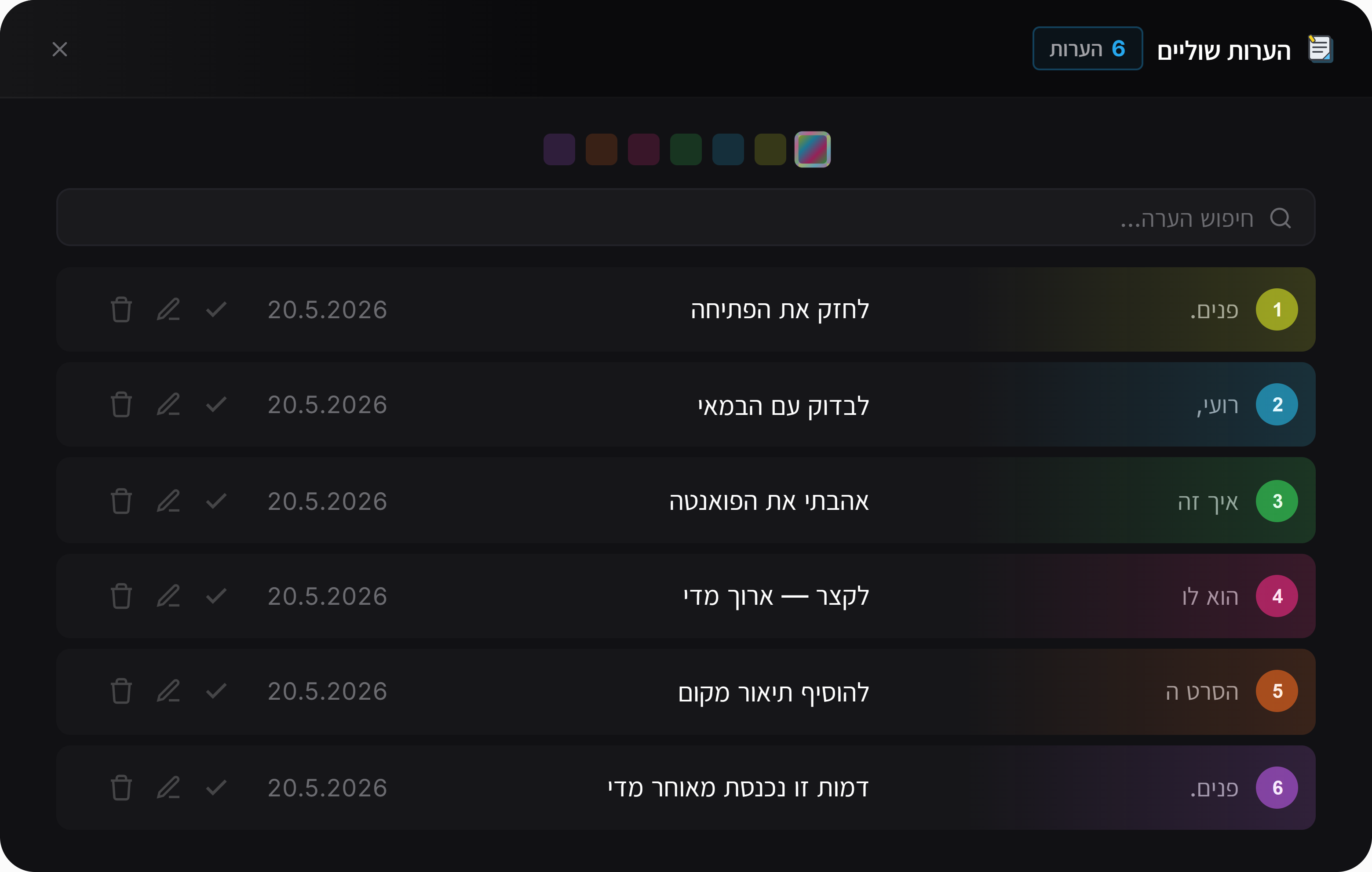The image size is (1372, 872).
Task: Click the anchor text 'פנים.' in note 6
Action: (x=1214, y=789)
